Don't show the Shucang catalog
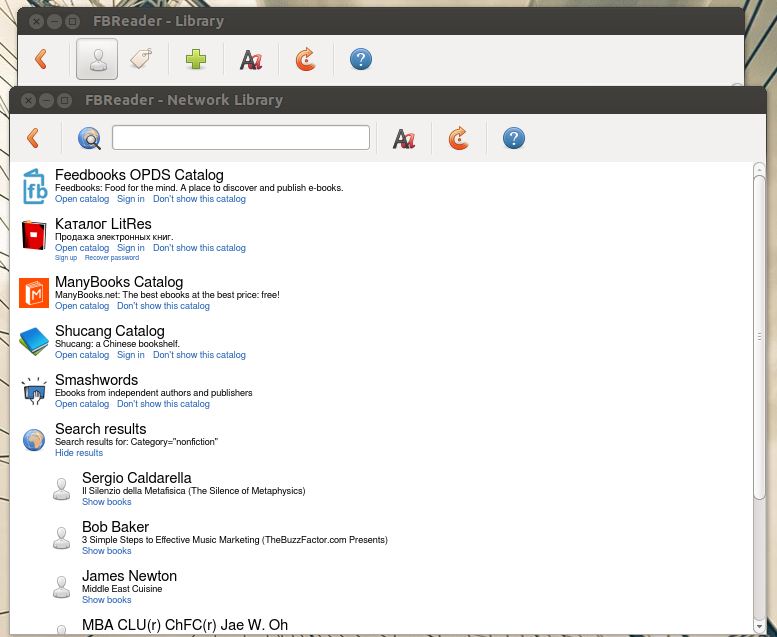The height and width of the screenshot is (637, 777). (x=199, y=355)
